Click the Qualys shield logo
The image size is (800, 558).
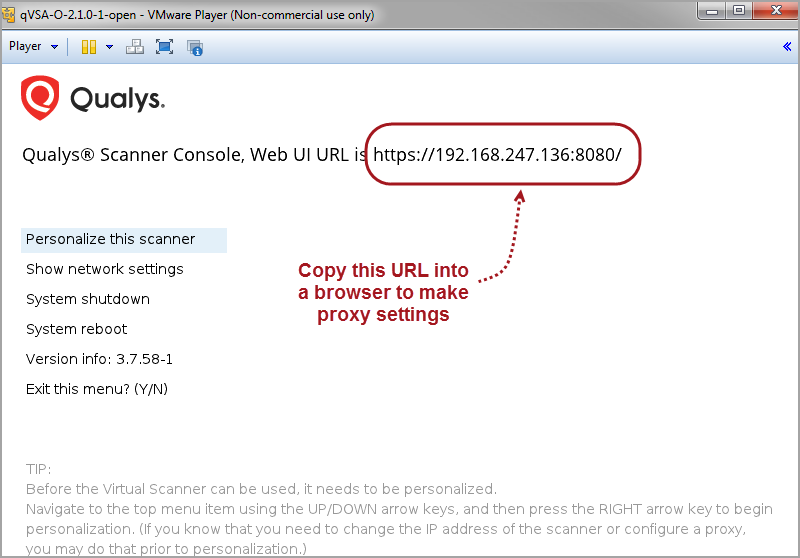40,97
